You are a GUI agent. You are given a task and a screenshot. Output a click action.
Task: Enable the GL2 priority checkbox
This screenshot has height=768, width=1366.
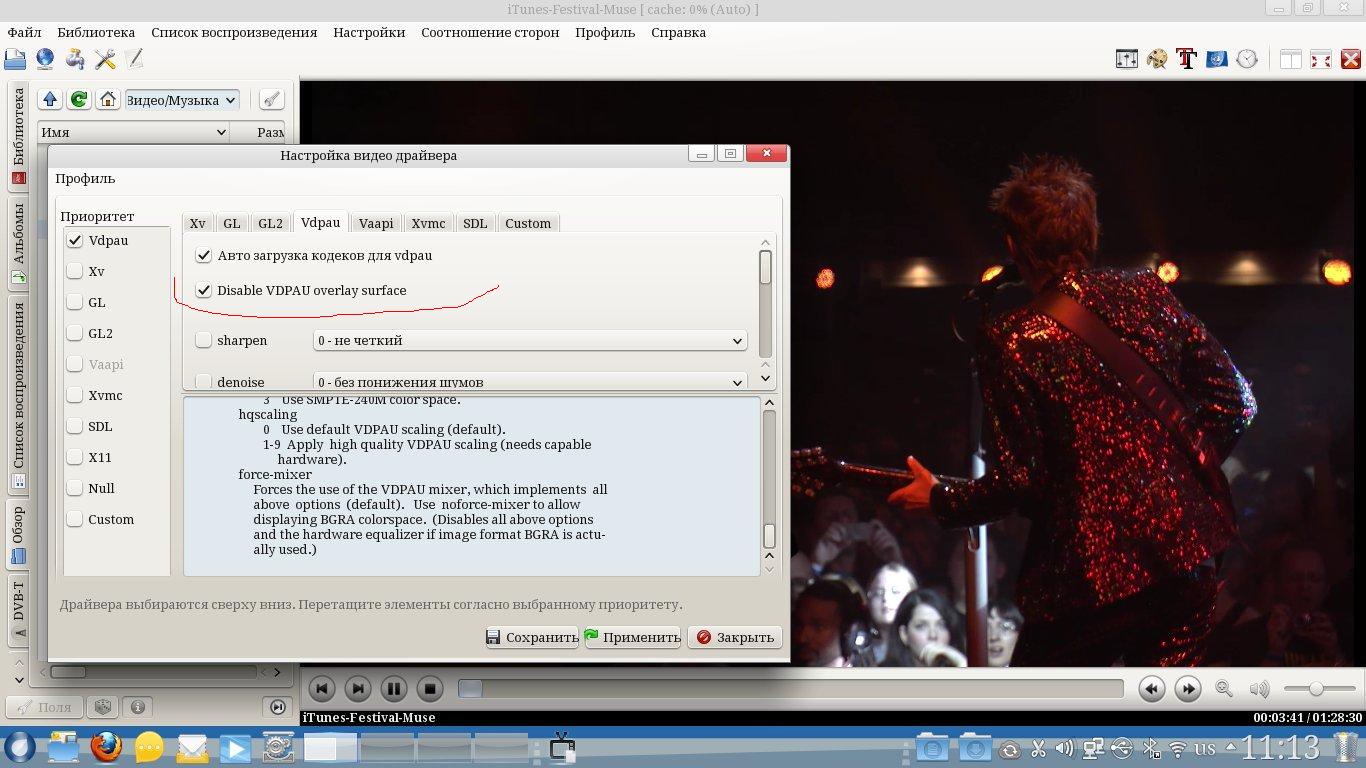(75, 333)
